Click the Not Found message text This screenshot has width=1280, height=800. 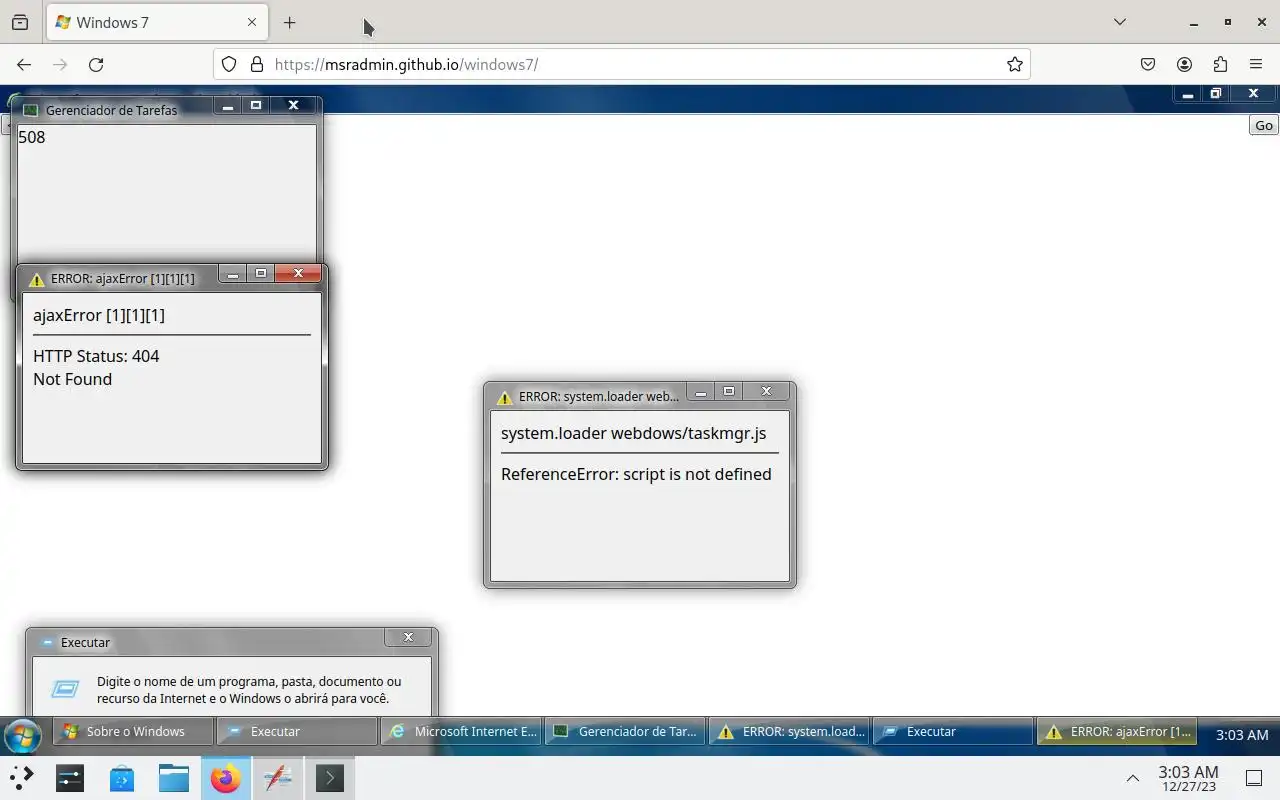(72, 379)
